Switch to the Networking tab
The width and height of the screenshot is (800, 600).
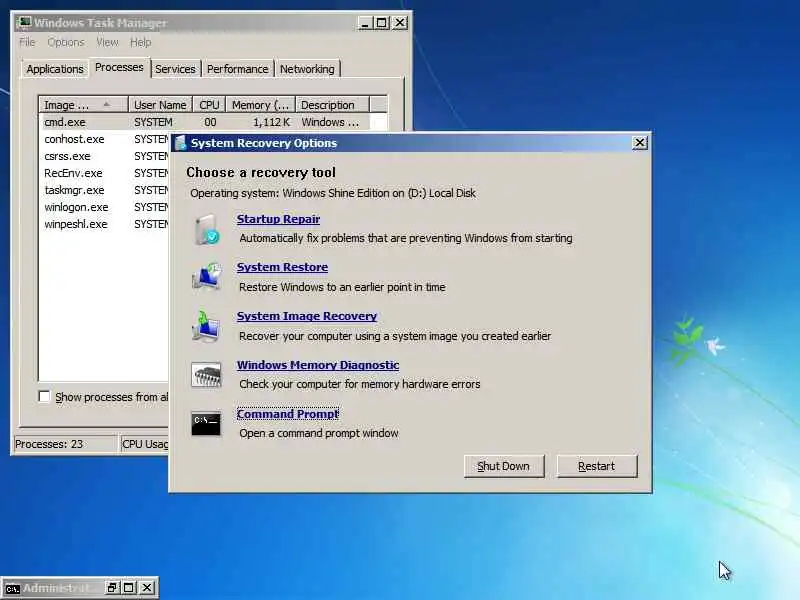pos(307,69)
